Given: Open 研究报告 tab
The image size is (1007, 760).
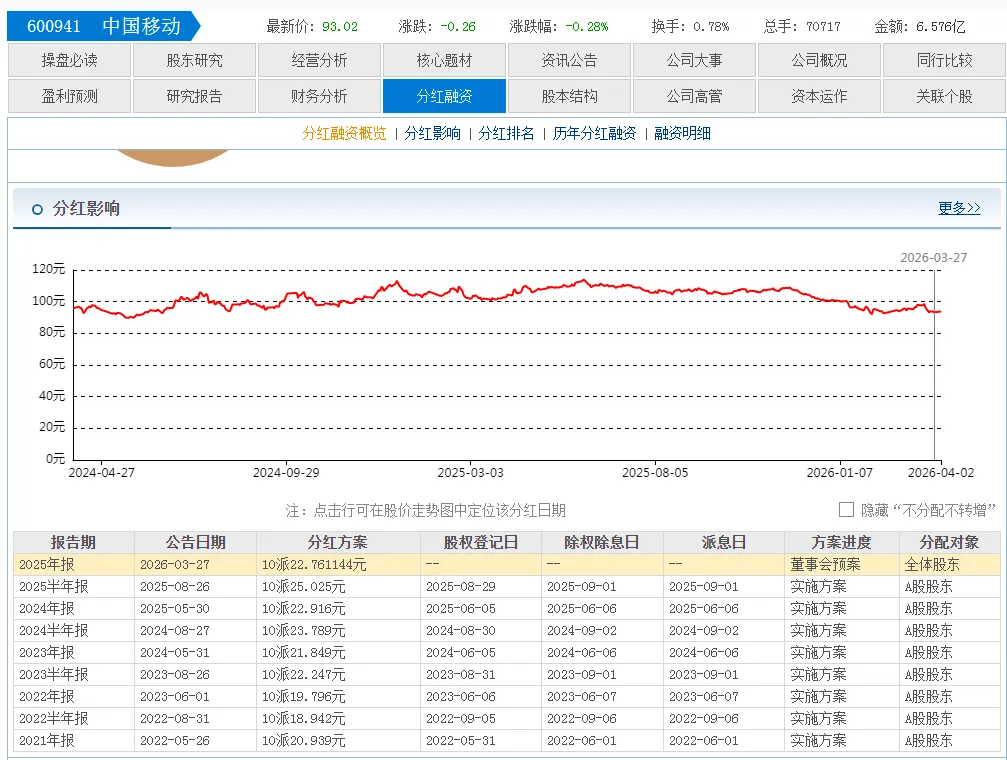Looking at the screenshot, I should coord(195,96).
